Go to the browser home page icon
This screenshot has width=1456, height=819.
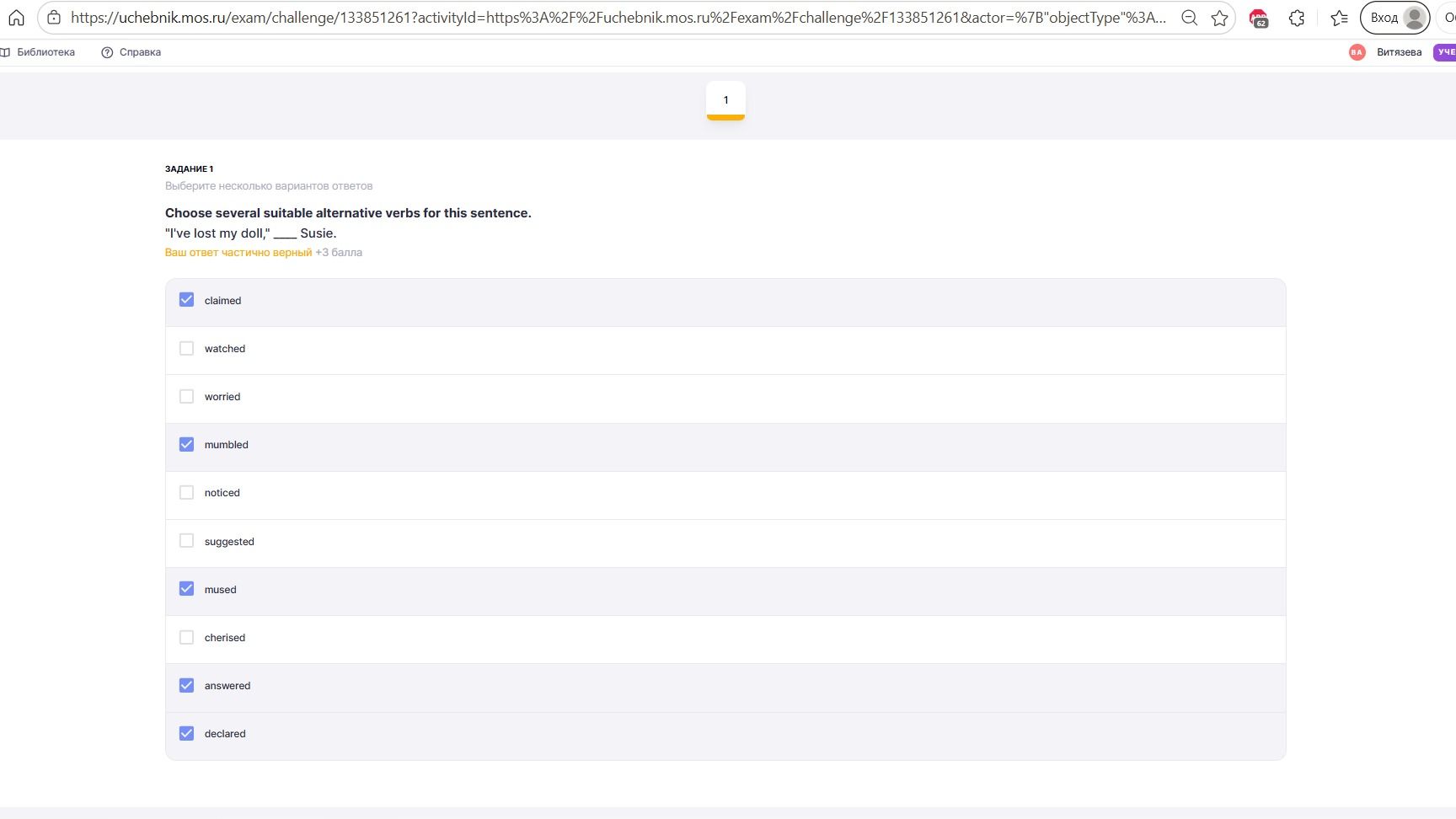(17, 18)
